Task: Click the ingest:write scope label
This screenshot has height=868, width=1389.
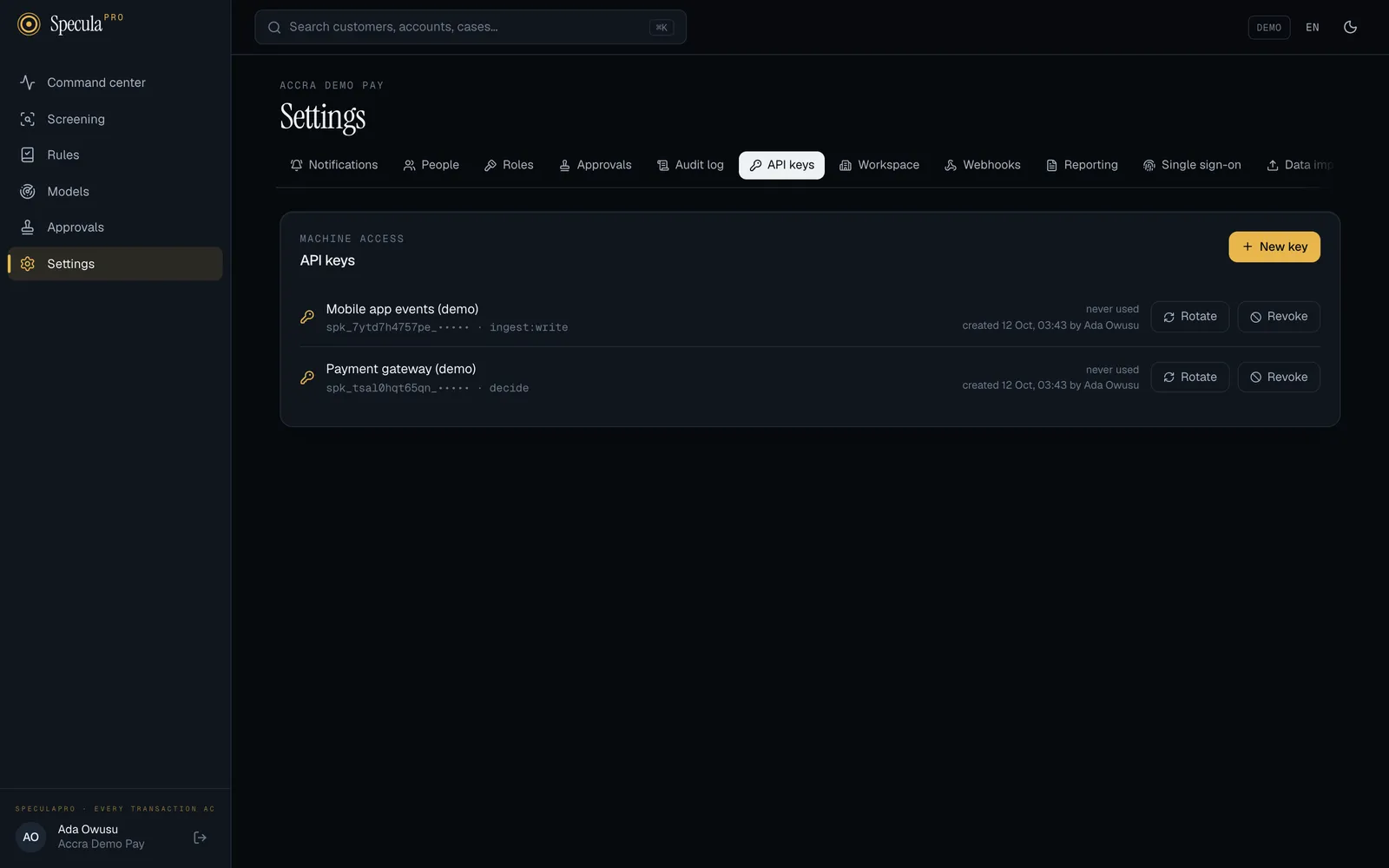Action: pyautogui.click(x=529, y=327)
